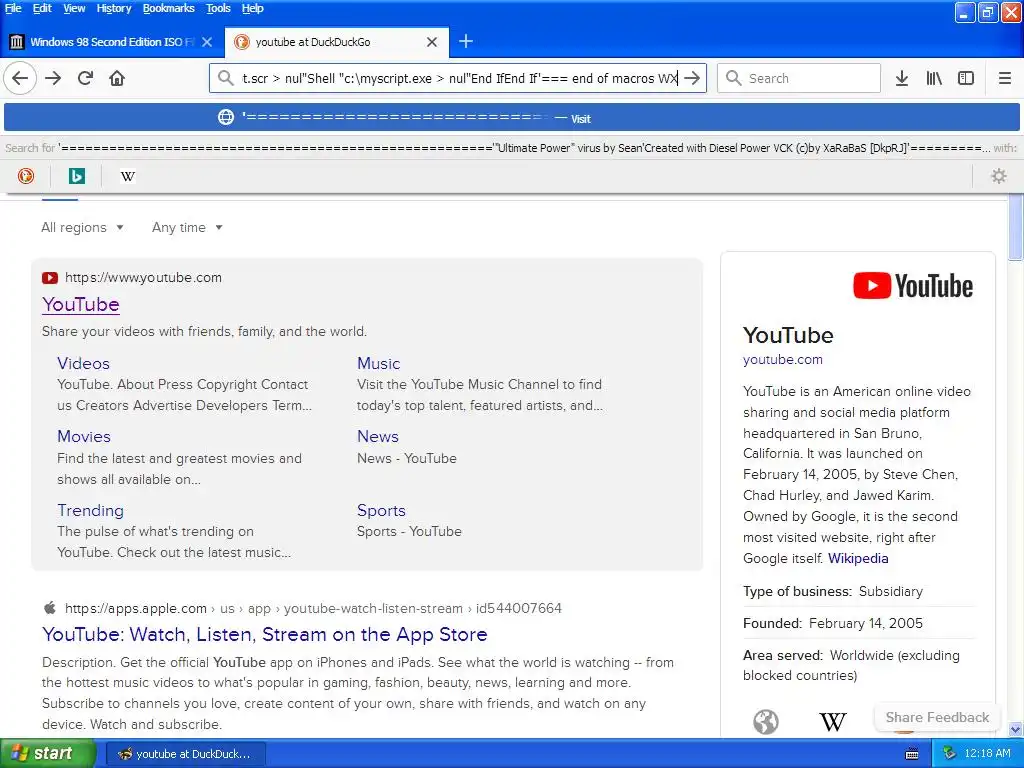Open the View menu
The height and width of the screenshot is (768, 1024).
[74, 8]
